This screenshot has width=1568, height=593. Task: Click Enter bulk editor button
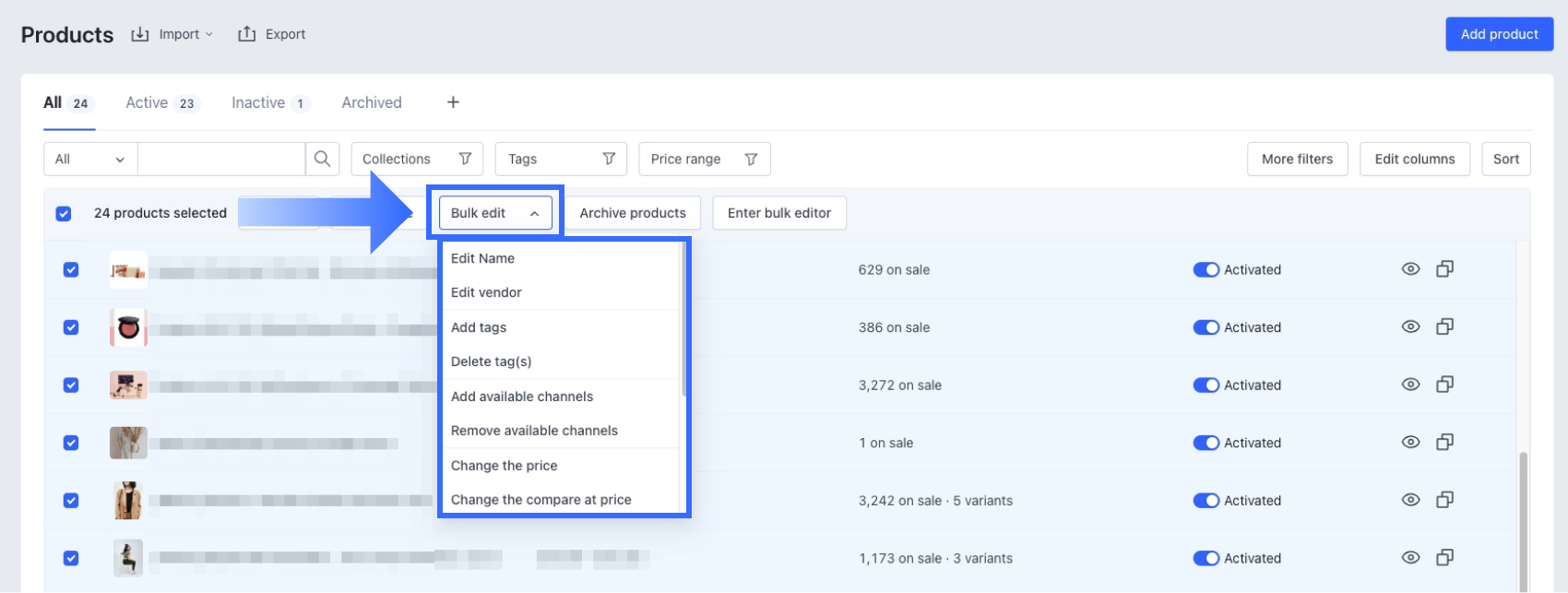pos(778,213)
